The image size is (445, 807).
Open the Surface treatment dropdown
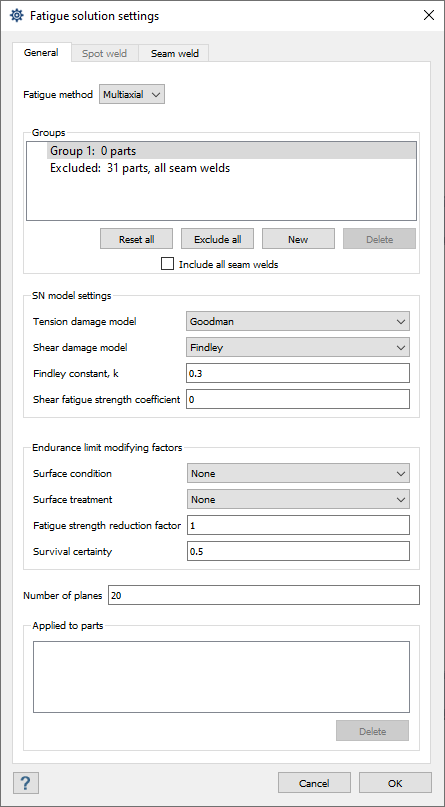[298, 499]
